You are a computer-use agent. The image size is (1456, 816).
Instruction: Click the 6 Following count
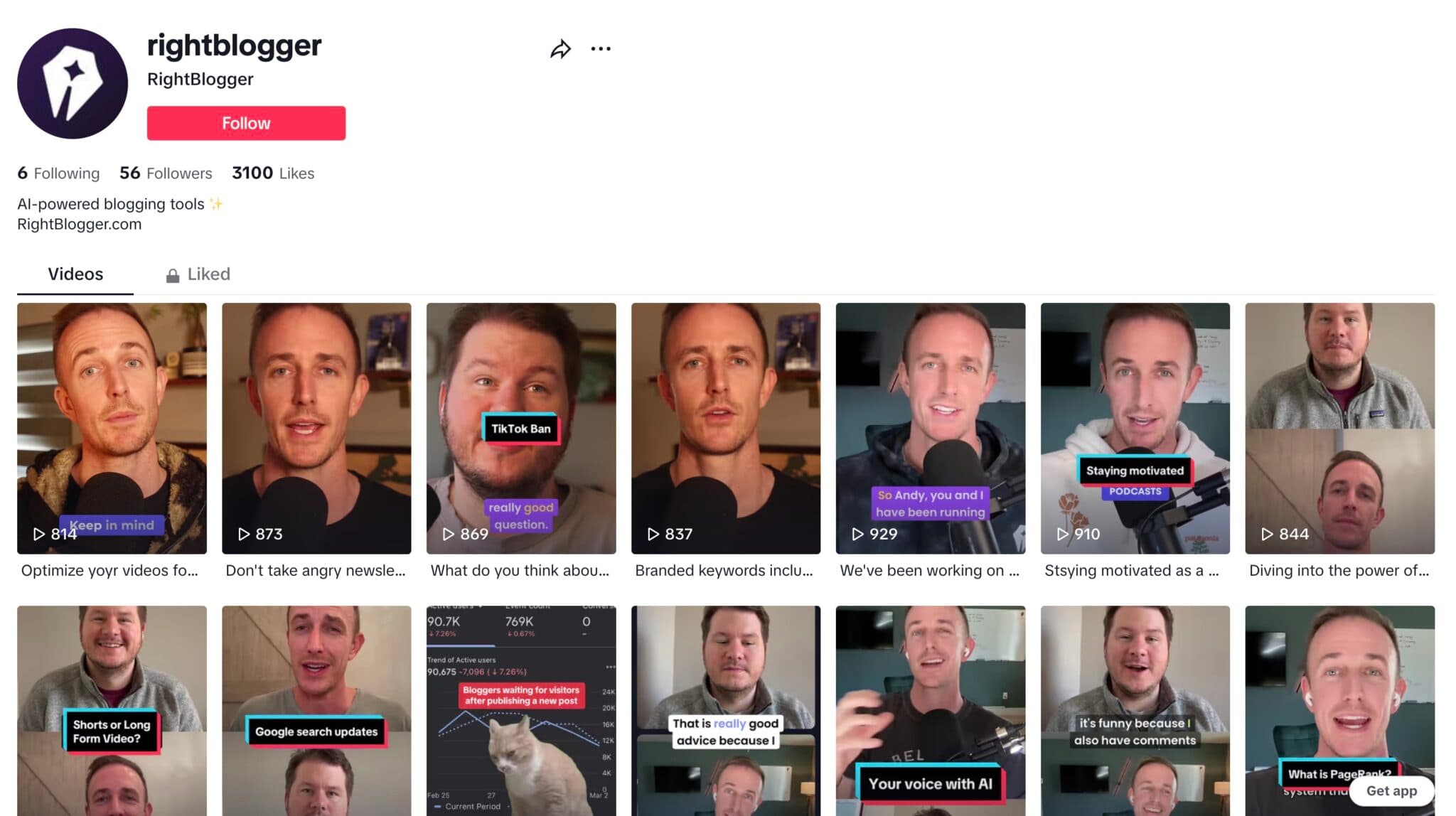pyautogui.click(x=58, y=173)
